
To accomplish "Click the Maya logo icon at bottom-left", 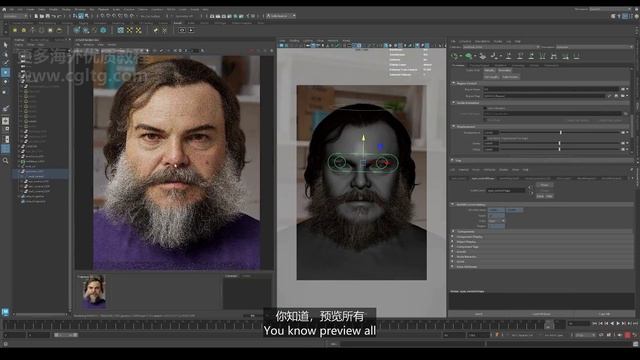I will coord(5,312).
